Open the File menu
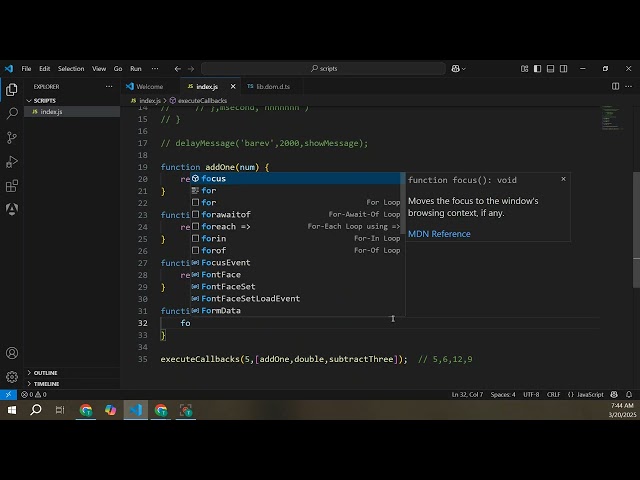This screenshot has height=480, width=640. (x=26, y=69)
